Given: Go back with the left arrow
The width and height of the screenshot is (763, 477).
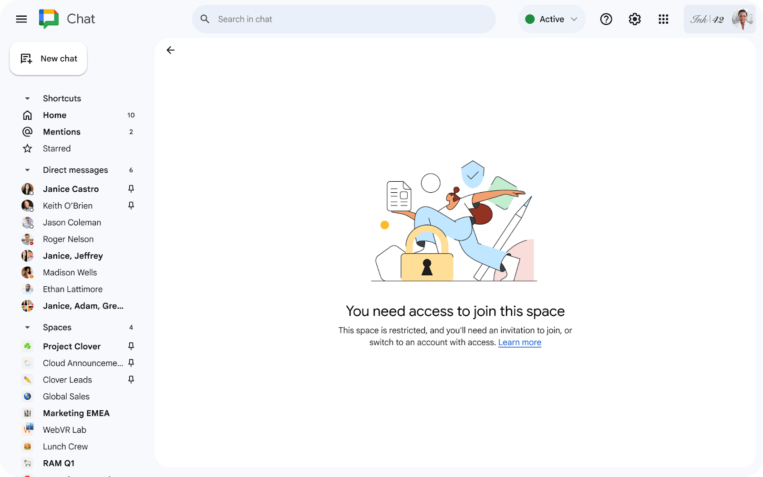Looking at the screenshot, I should tap(170, 50).
